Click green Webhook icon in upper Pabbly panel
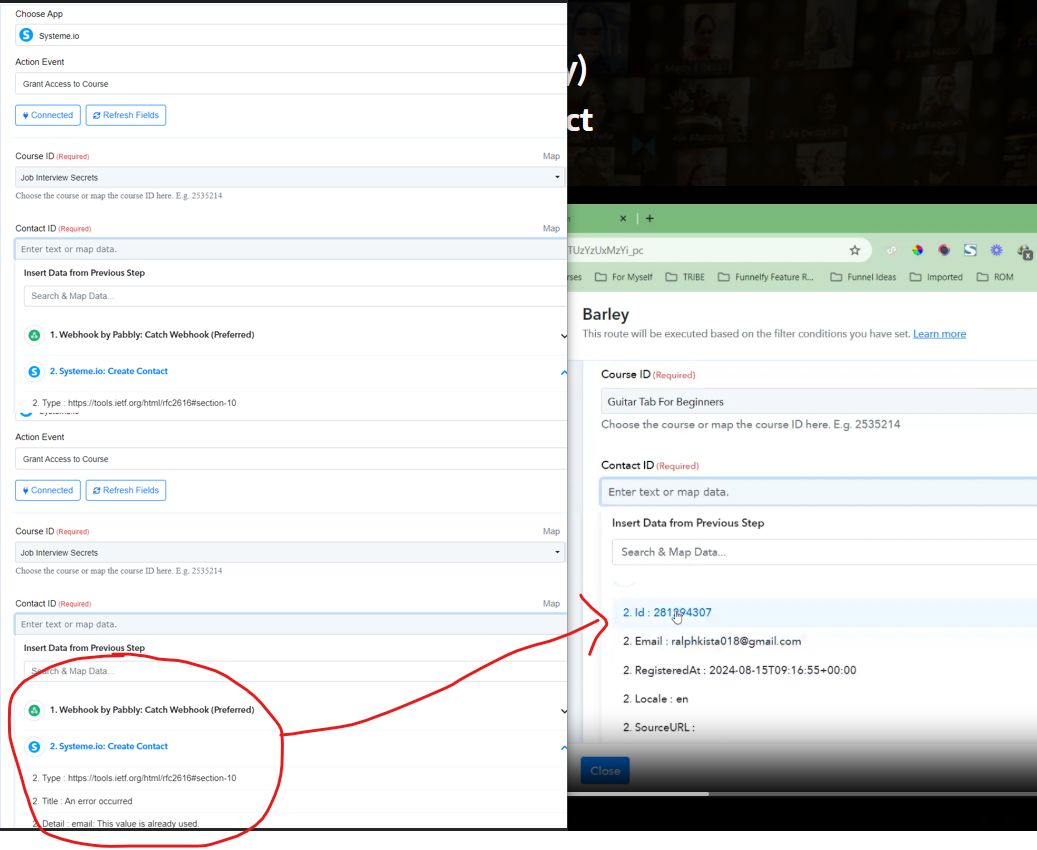 coord(34,335)
